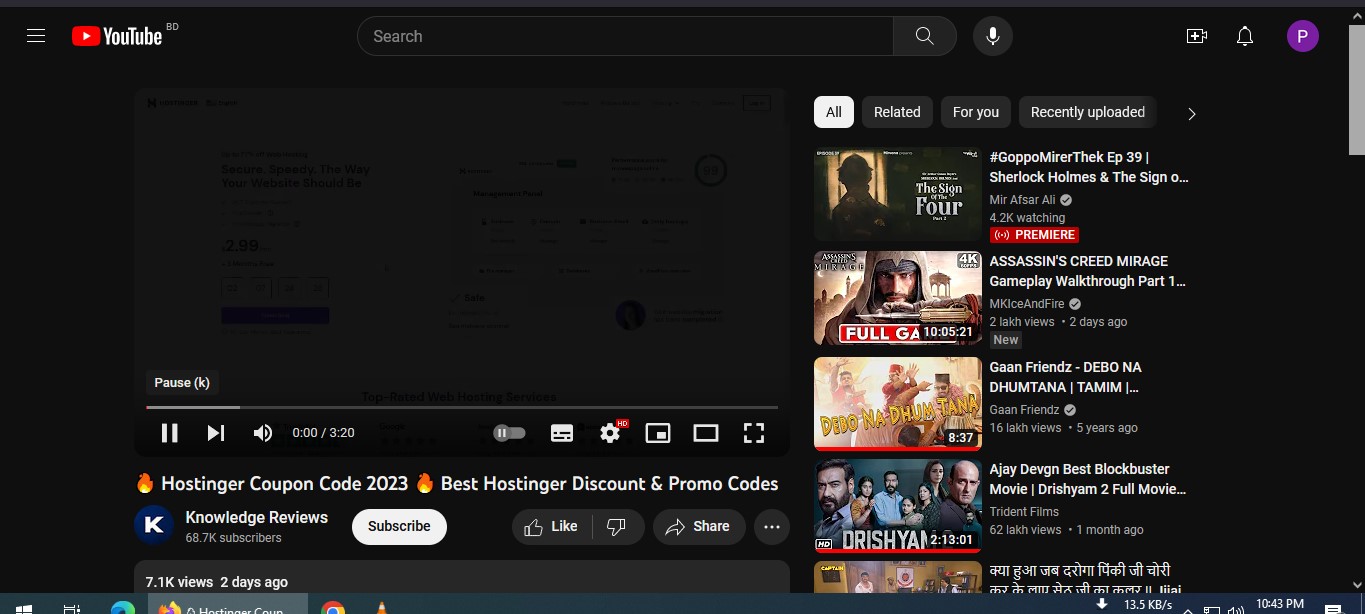Viewport: 1365px width, 614px height.
Task: Open MKIceAndFire channel
Action: point(1027,304)
